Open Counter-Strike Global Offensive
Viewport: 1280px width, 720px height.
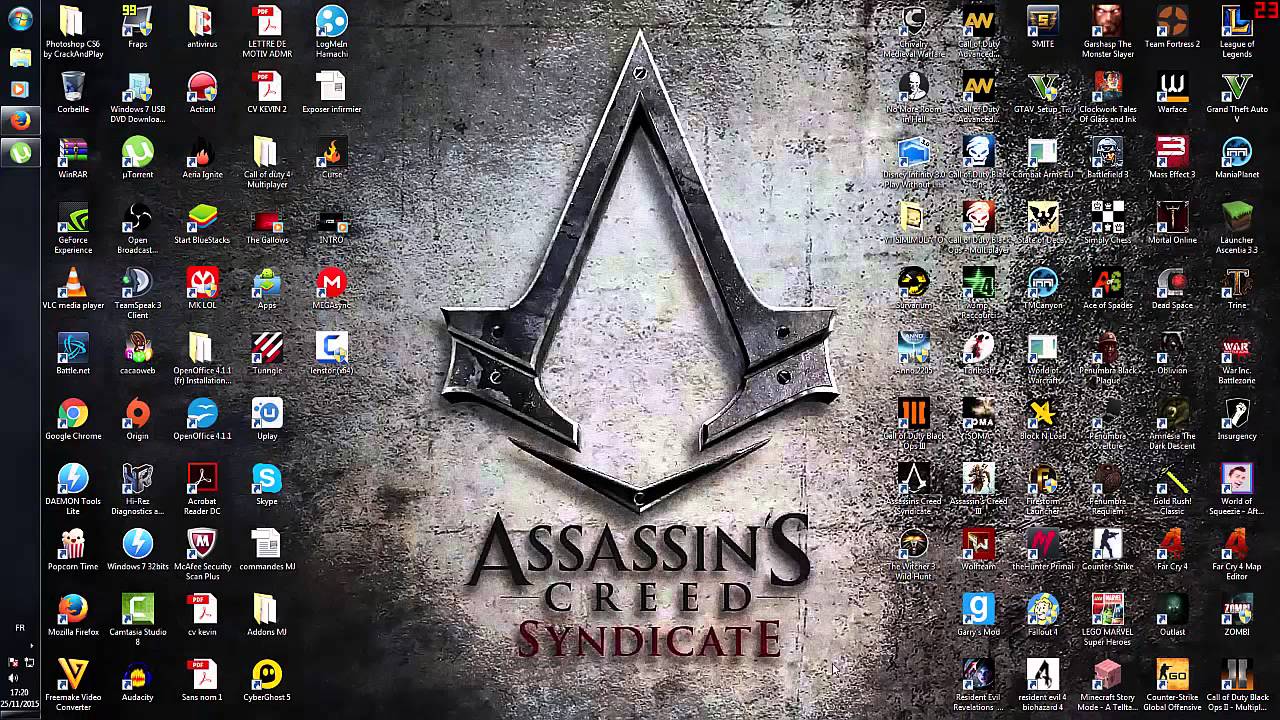(x=1172, y=685)
